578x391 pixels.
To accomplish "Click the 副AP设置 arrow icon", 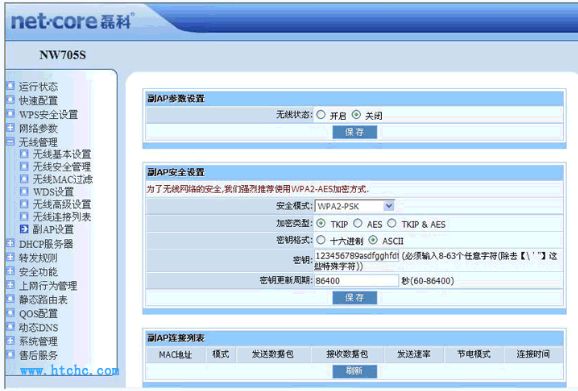I will click(x=24, y=229).
